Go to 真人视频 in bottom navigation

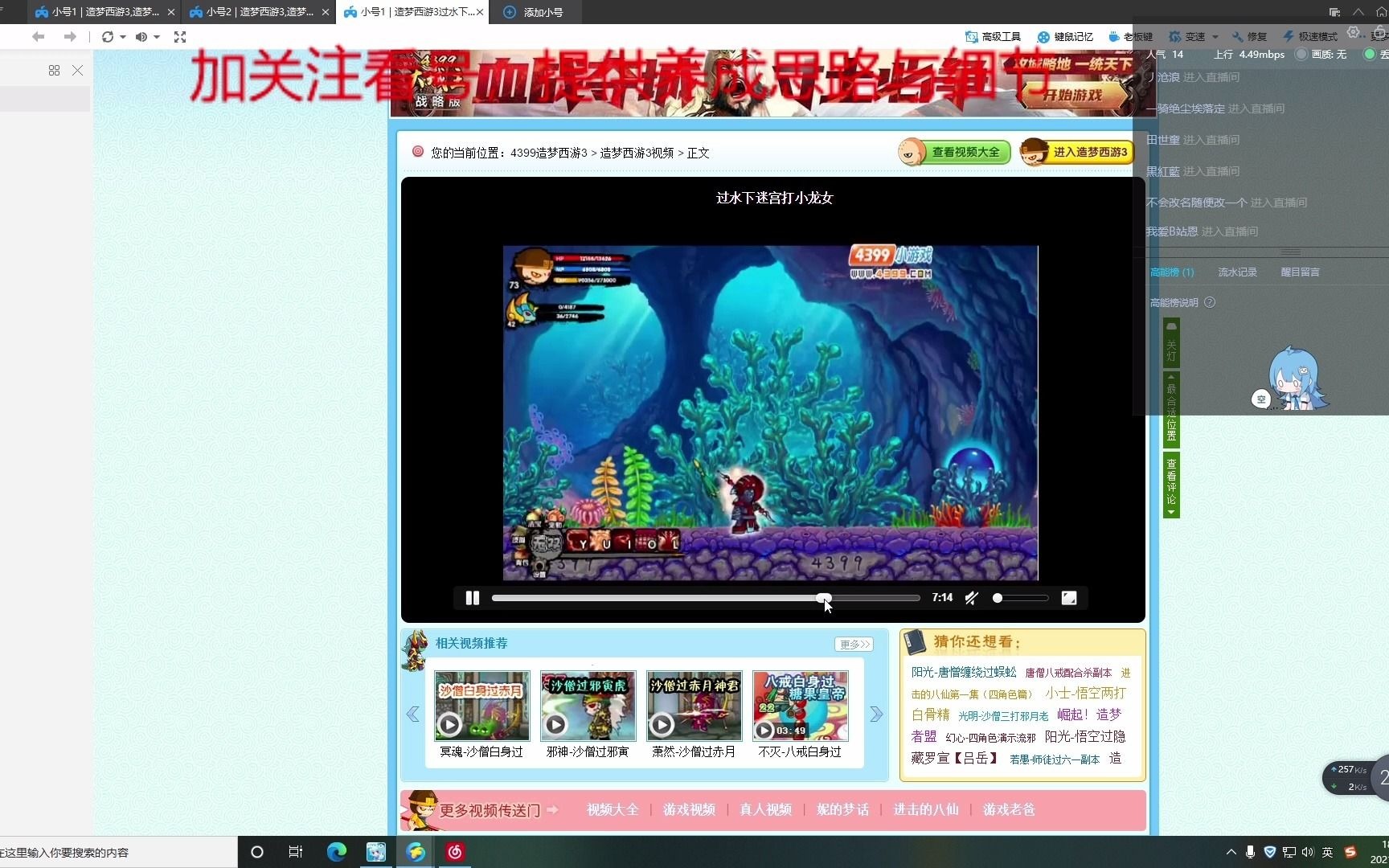pos(765,810)
